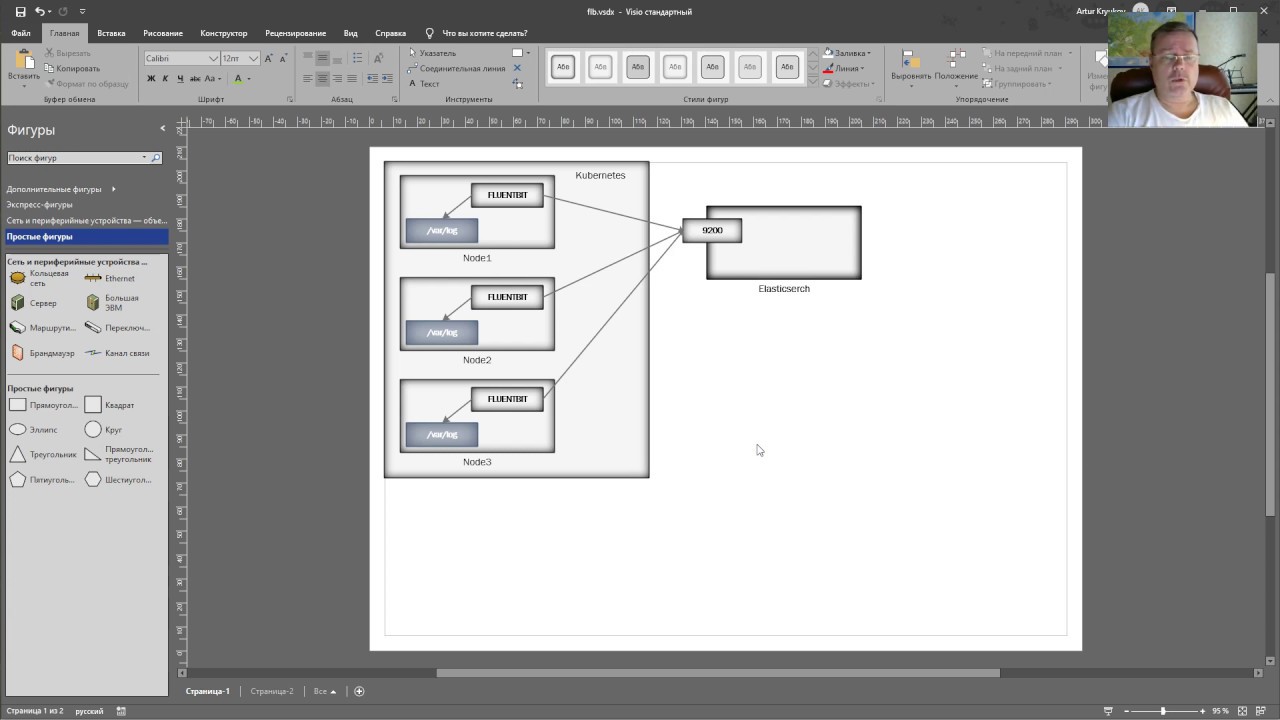Screen dimensions: 1280x720
Task: Apply the last visible shape style thumbnail
Action: pyautogui.click(x=787, y=67)
